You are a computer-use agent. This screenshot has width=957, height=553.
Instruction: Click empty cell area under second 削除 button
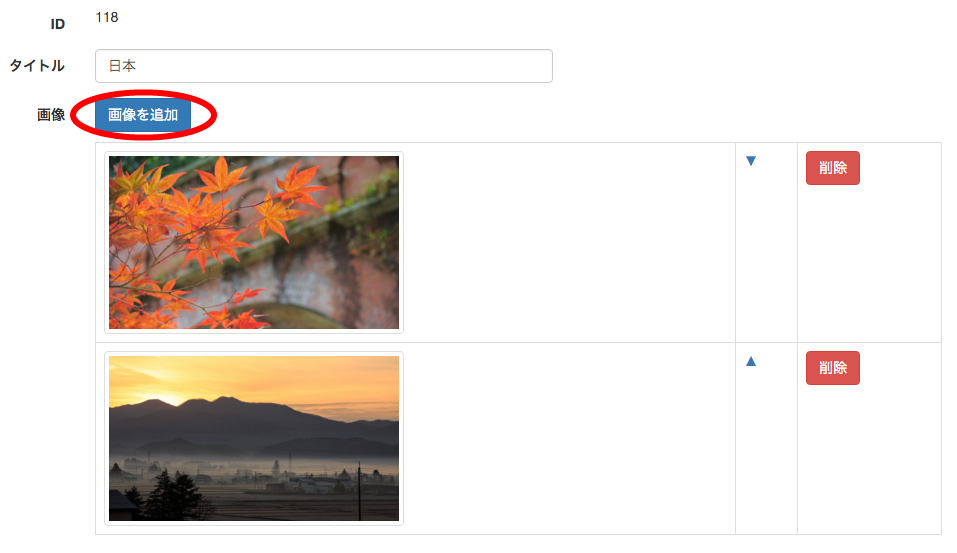point(869,458)
